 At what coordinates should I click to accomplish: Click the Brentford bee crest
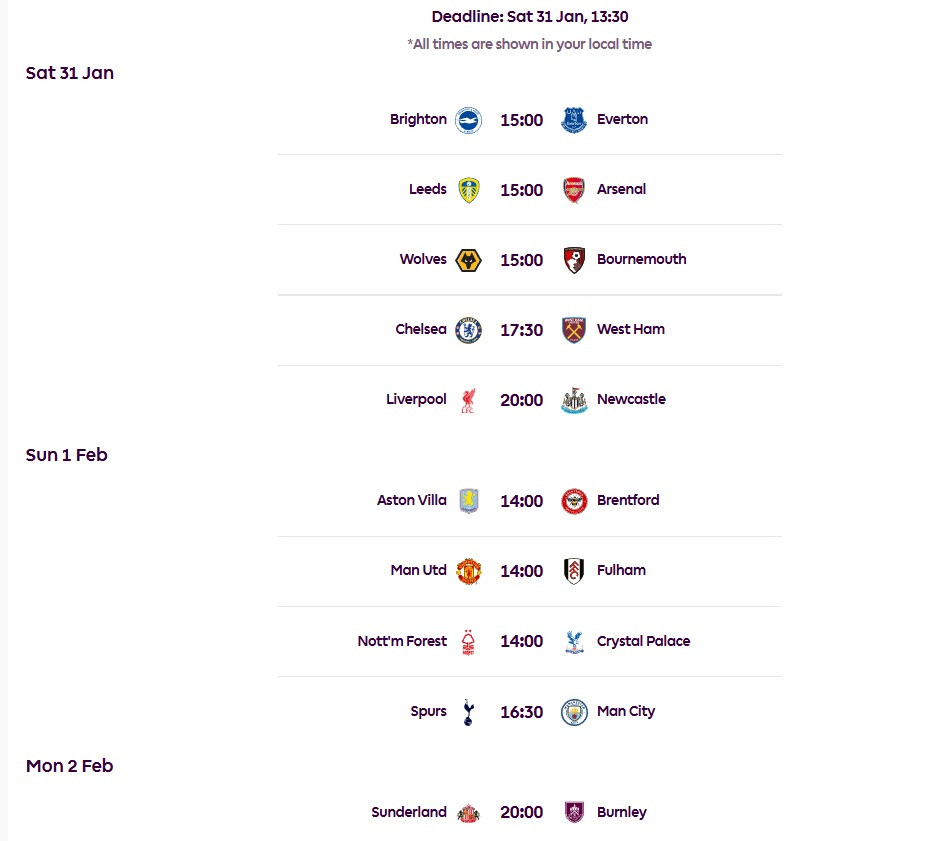(573, 501)
